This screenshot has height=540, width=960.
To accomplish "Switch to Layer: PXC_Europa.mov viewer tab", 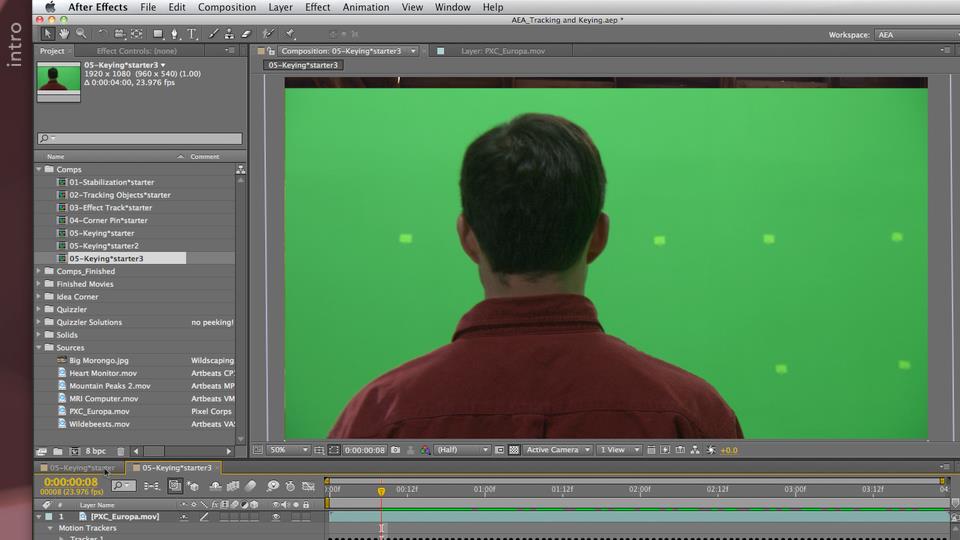I will 503,51.
